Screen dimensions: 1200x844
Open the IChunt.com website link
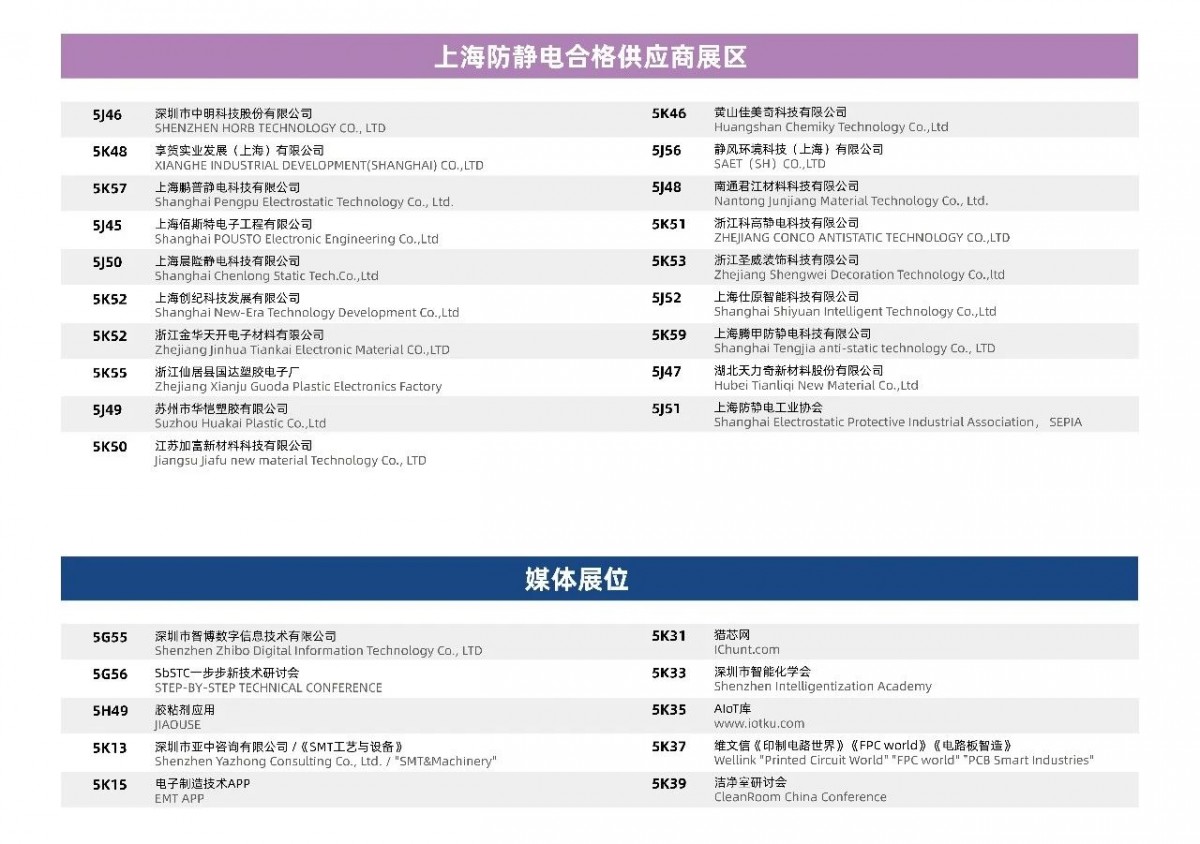(x=746, y=650)
